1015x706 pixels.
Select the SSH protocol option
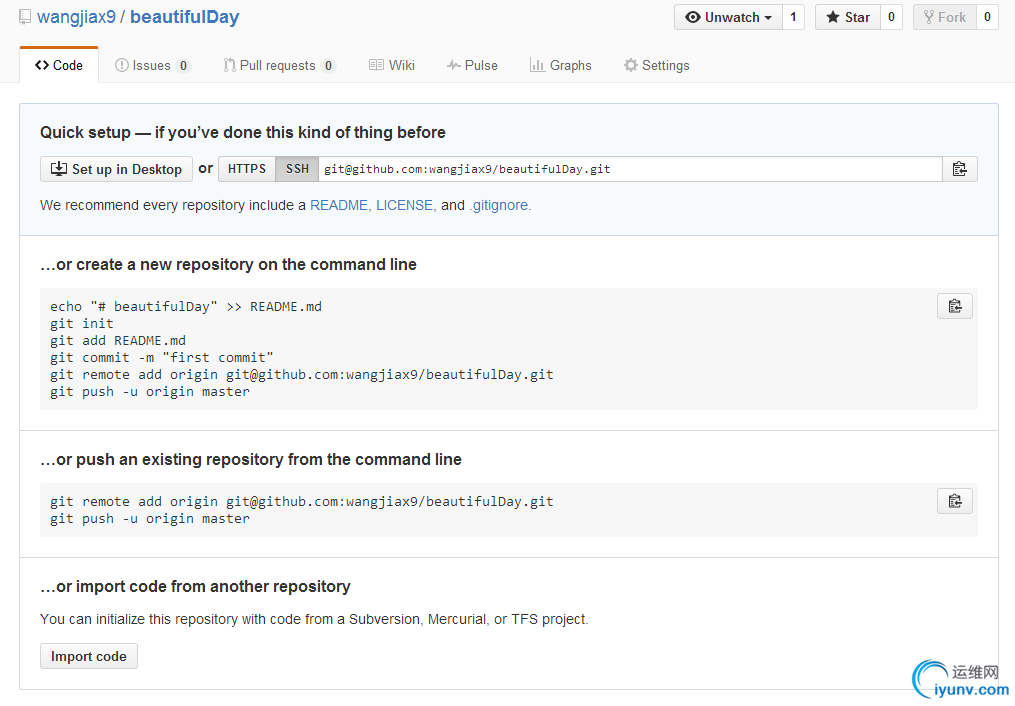(x=297, y=169)
